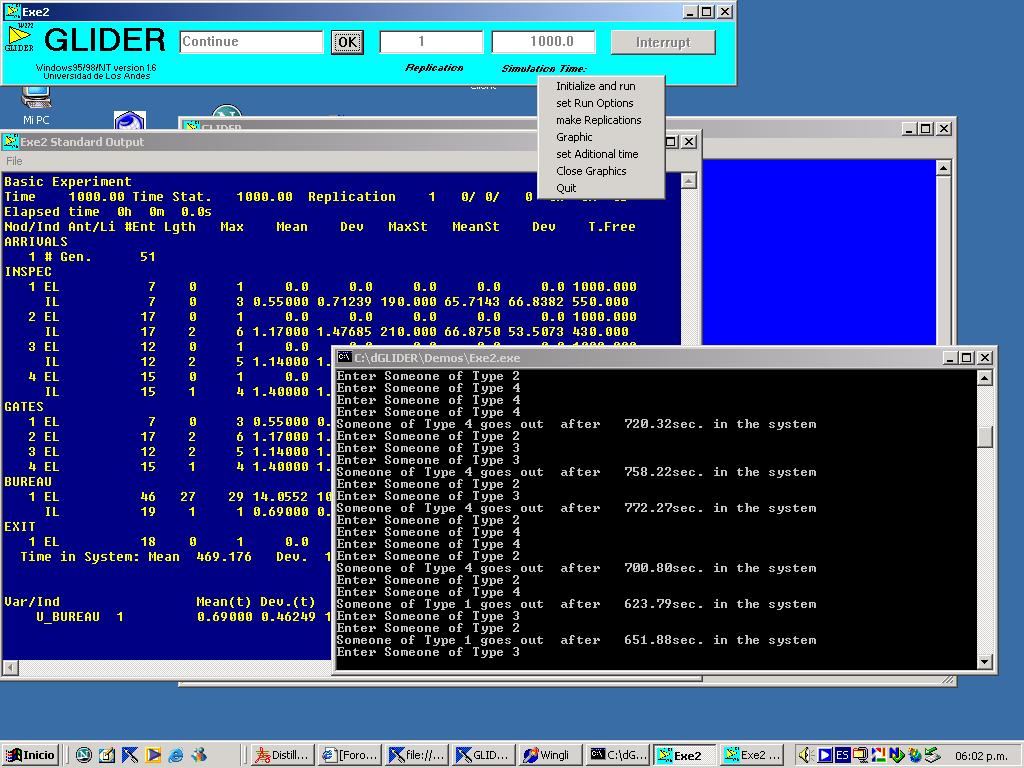Click console window scrollbar up arrow
Screen dimensions: 1024x768
(x=985, y=377)
